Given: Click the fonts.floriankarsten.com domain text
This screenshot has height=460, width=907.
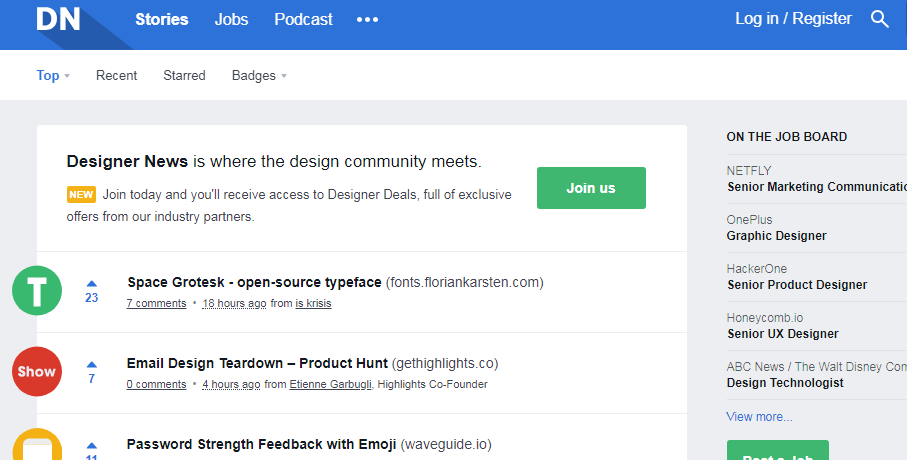Looking at the screenshot, I should pyautogui.click(x=464, y=282).
